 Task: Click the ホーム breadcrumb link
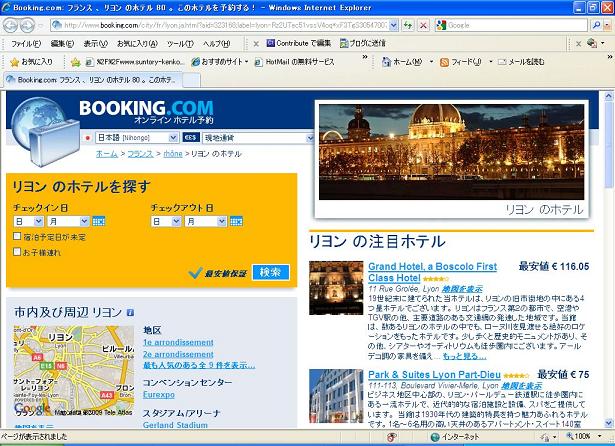coord(107,154)
